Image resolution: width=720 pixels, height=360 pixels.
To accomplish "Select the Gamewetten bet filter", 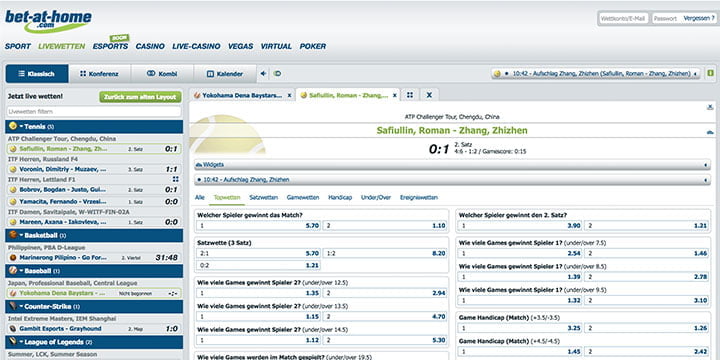I will coord(303,197).
